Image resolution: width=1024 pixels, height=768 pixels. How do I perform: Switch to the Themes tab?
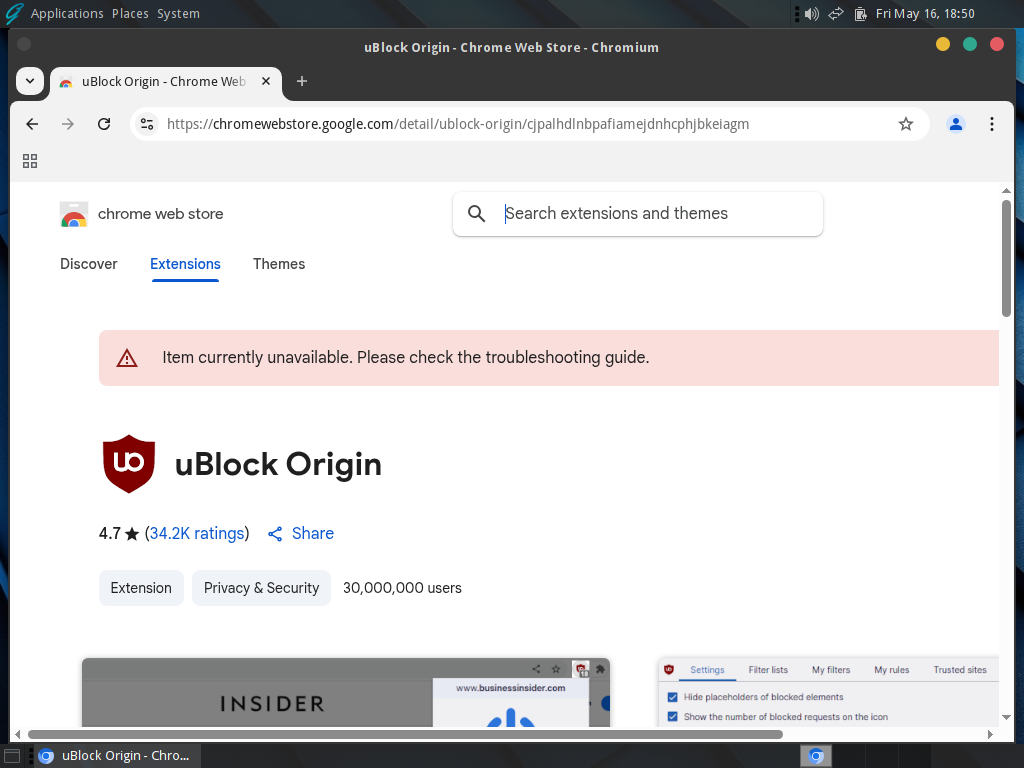[279, 264]
